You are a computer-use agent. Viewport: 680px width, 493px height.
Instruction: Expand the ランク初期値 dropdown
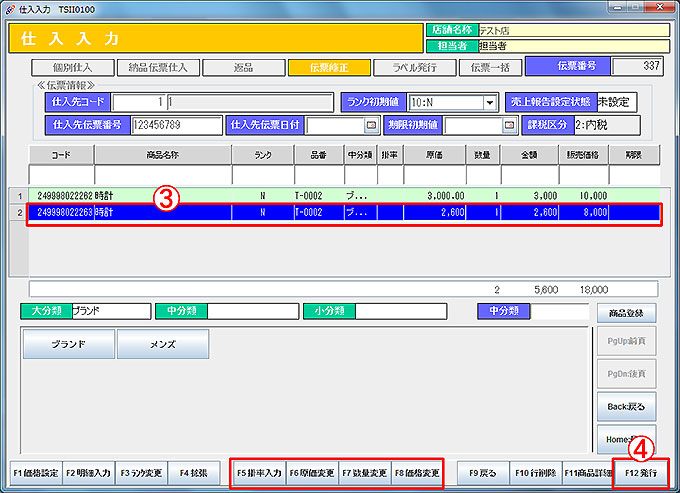pyautogui.click(x=490, y=103)
